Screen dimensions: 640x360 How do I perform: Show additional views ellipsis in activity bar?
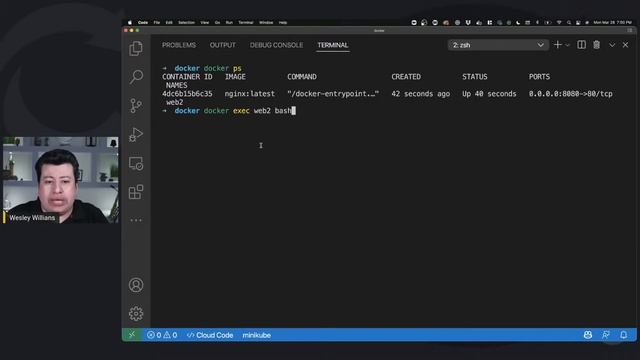pos(136,220)
